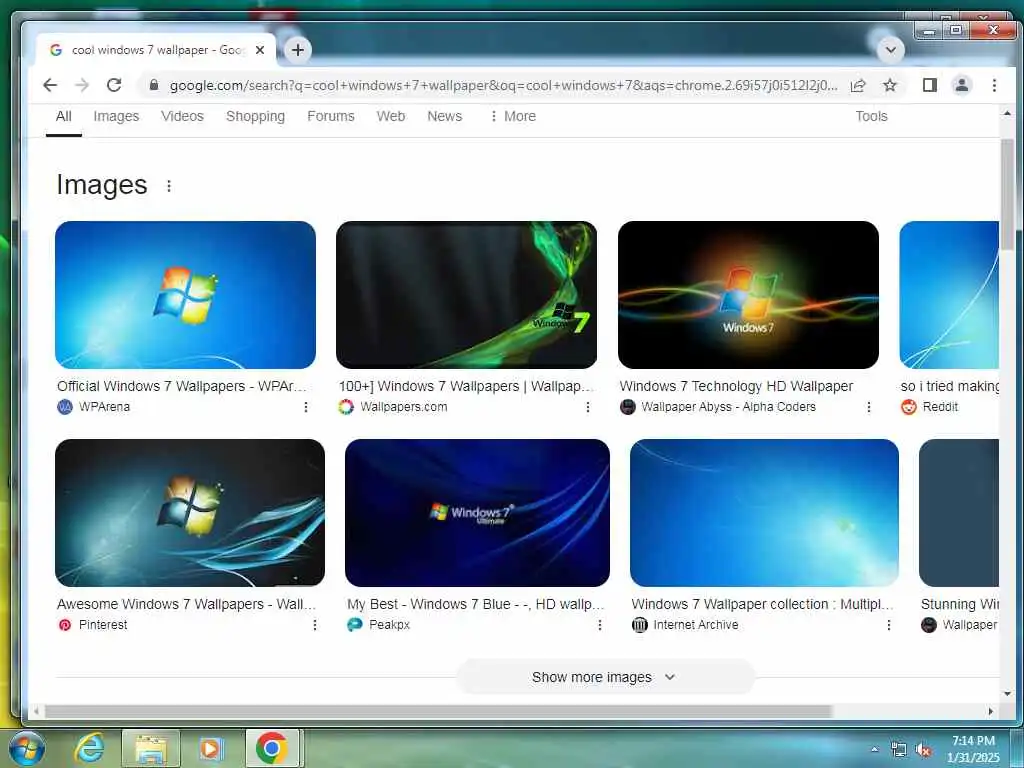The height and width of the screenshot is (768, 1024).
Task: Open Windows Explorer from the taskbar
Action: point(151,748)
